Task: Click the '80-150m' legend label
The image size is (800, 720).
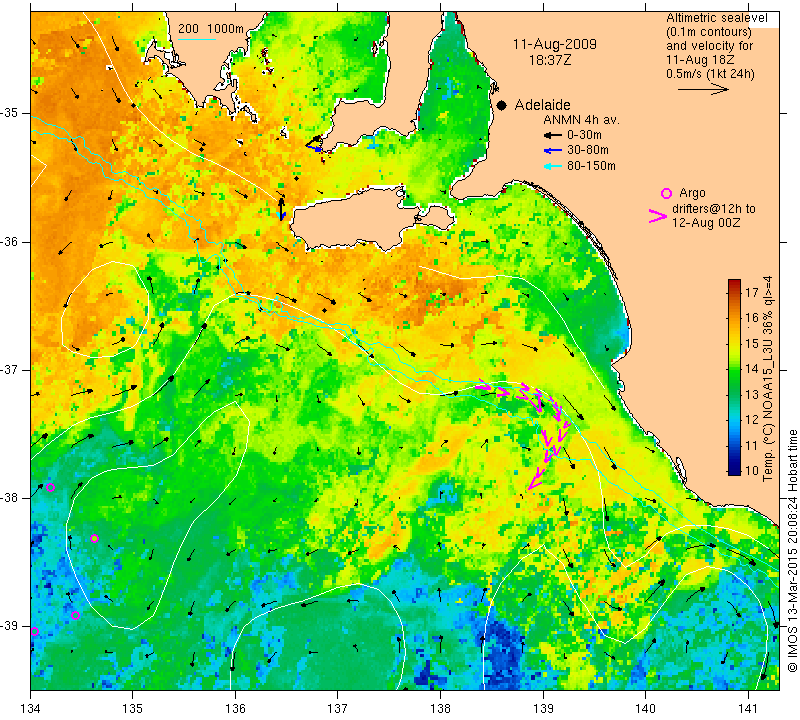Action: [x=591, y=166]
